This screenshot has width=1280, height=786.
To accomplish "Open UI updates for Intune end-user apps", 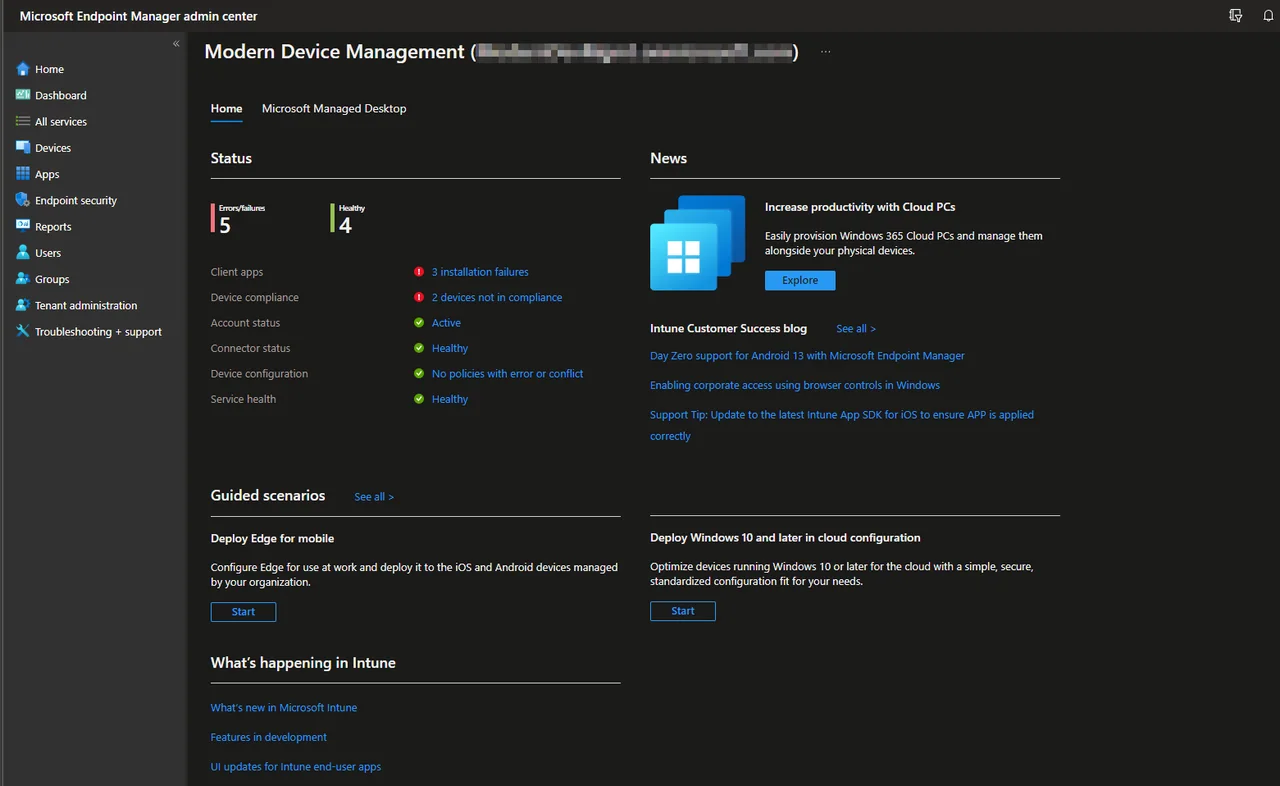I will [296, 767].
